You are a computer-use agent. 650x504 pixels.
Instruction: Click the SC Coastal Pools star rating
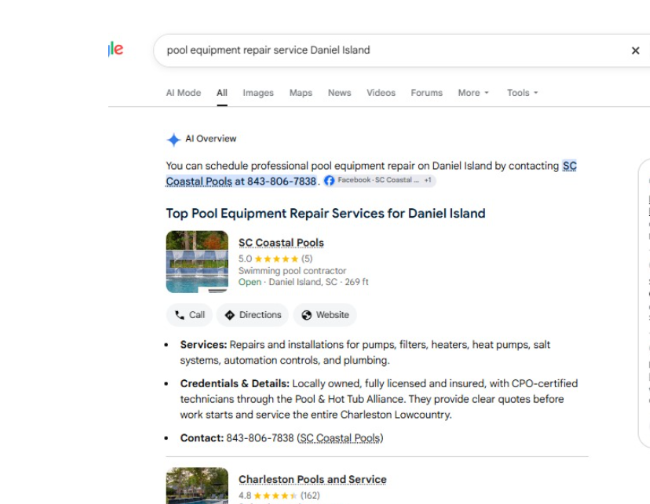pyautogui.click(x=276, y=259)
